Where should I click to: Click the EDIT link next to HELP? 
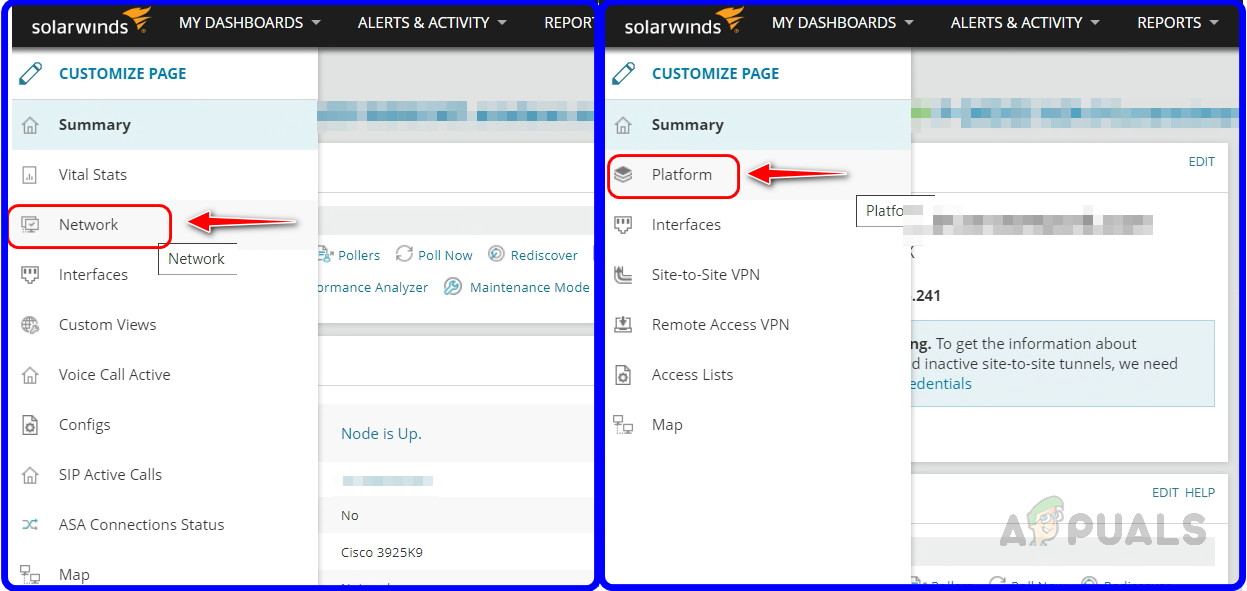click(1165, 492)
